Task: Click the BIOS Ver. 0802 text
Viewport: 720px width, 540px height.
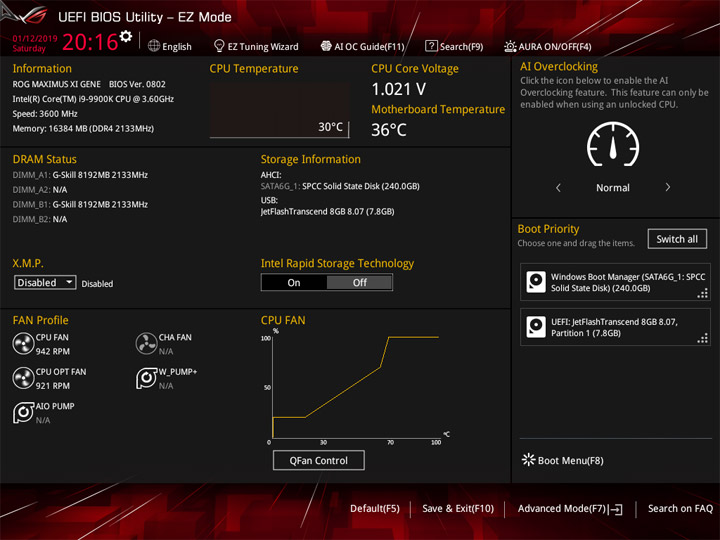Action: pyautogui.click(x=137, y=84)
